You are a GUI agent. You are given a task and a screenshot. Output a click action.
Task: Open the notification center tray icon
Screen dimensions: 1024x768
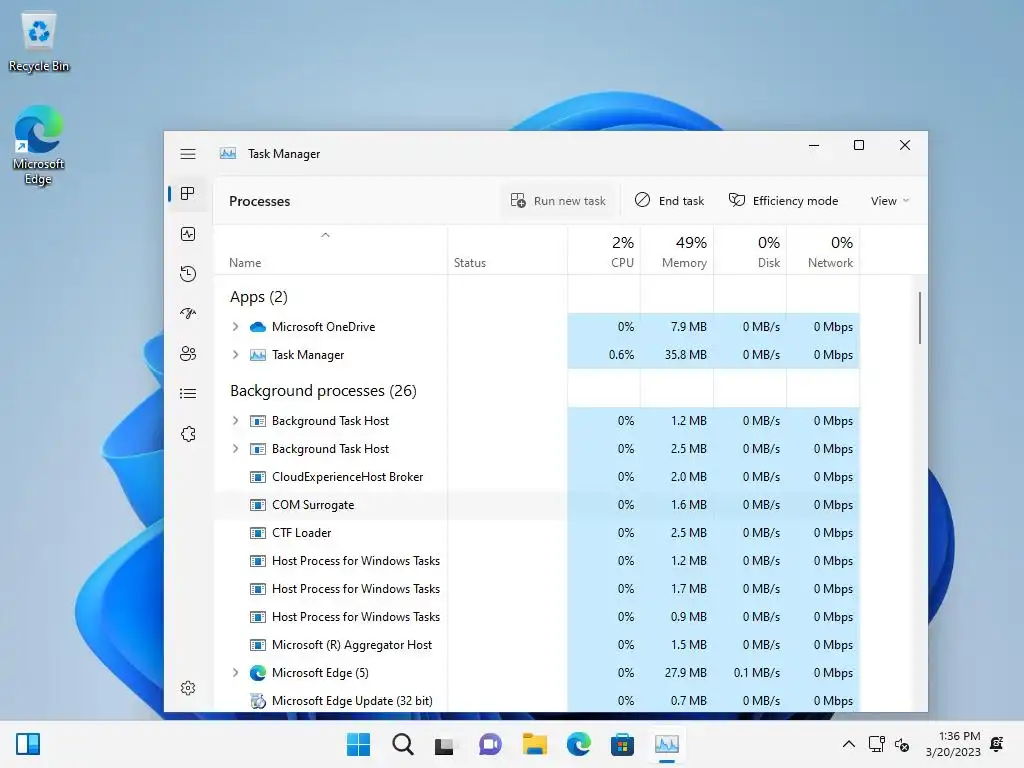pos(997,744)
